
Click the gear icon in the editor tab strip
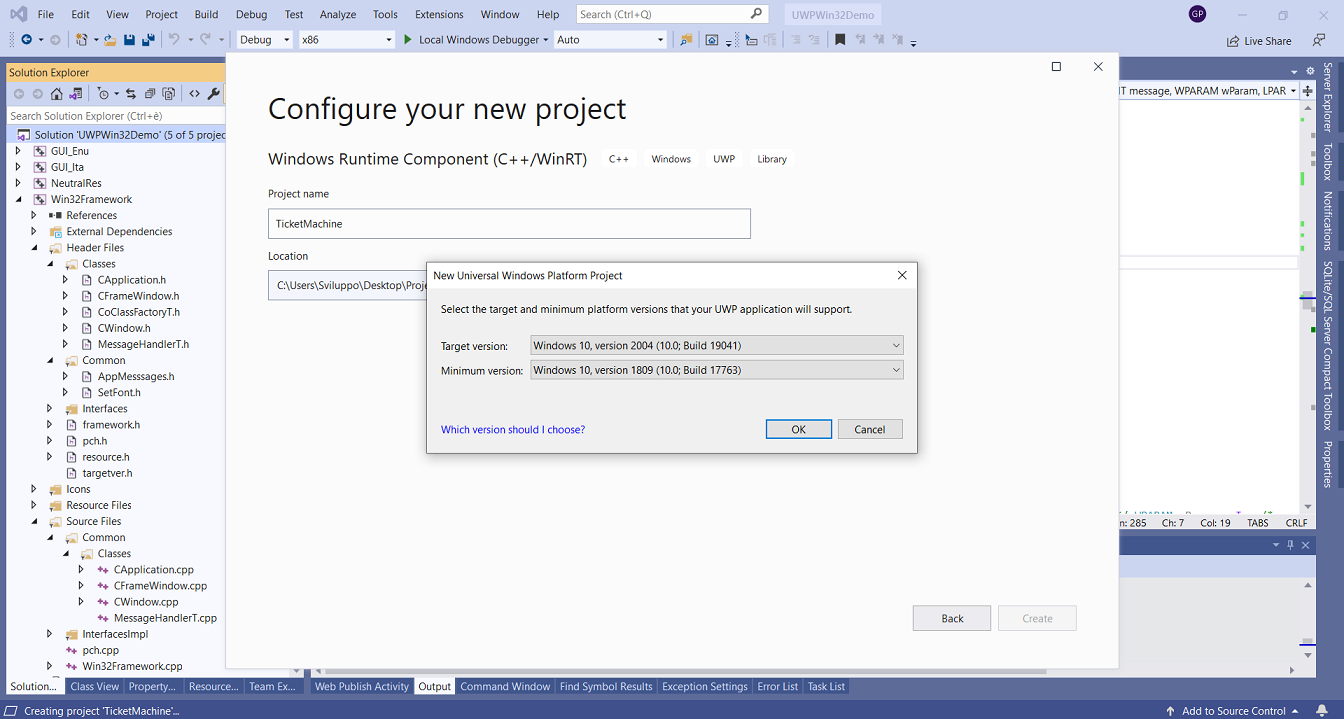[x=1309, y=71]
